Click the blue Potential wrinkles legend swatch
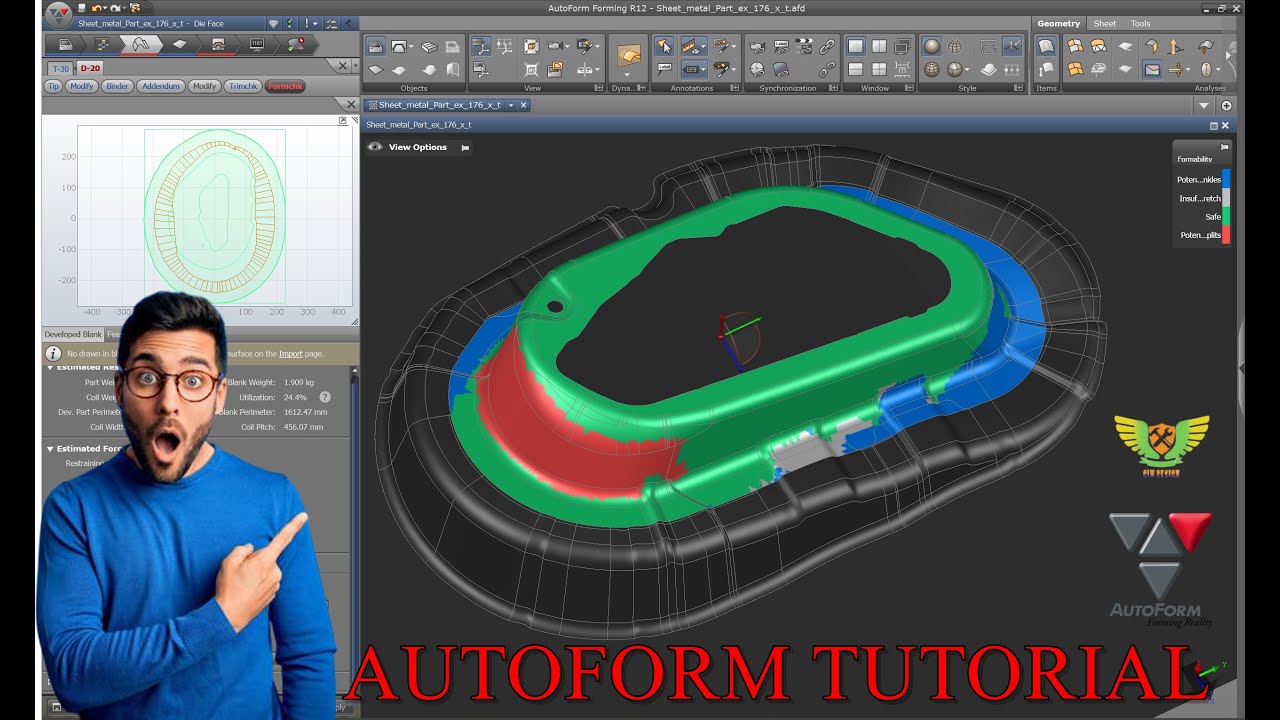The image size is (1280, 720). [x=1226, y=180]
